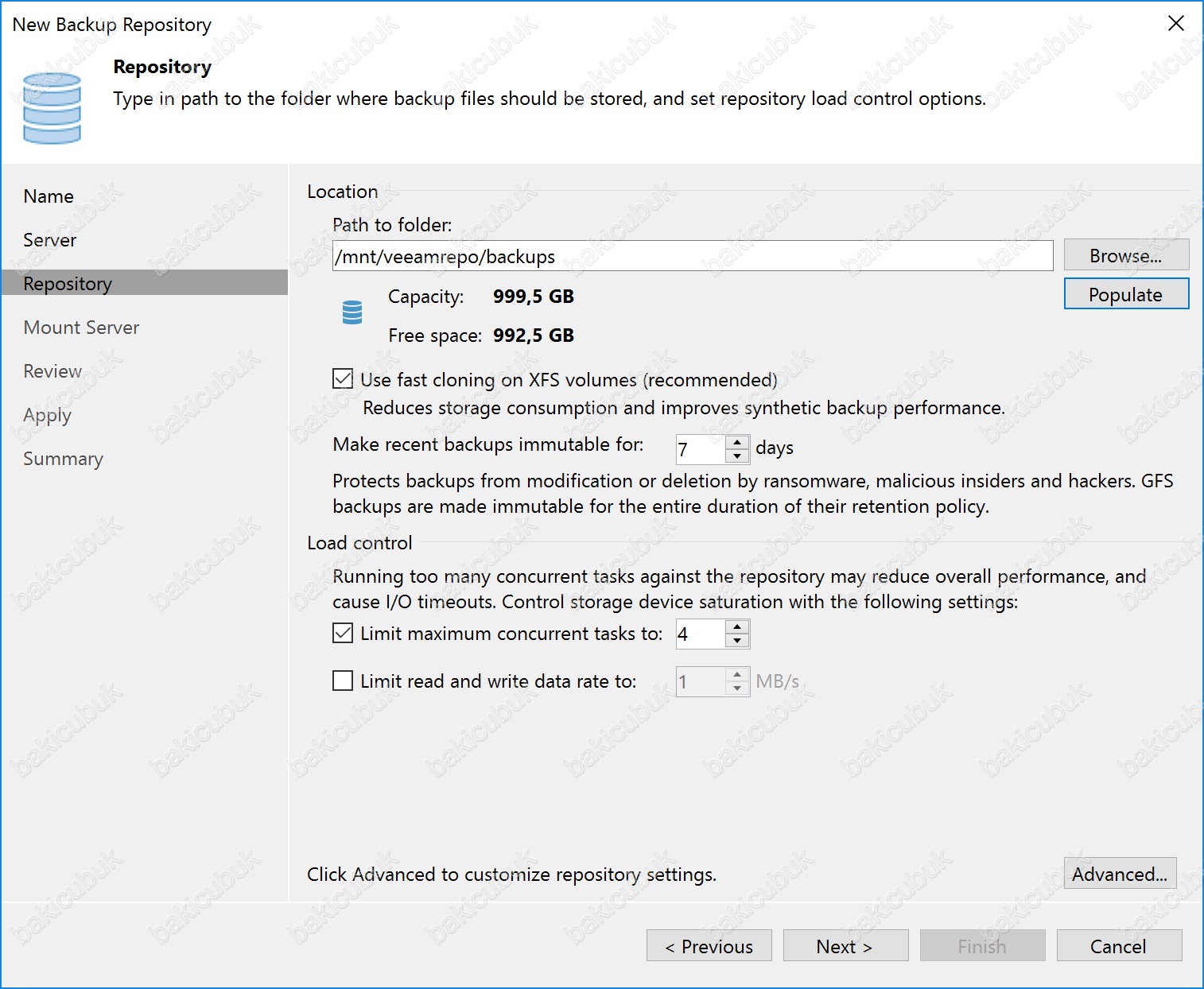This screenshot has height=989, width=1204.
Task: Decrease immutable days with down arrow
Action: point(737,456)
